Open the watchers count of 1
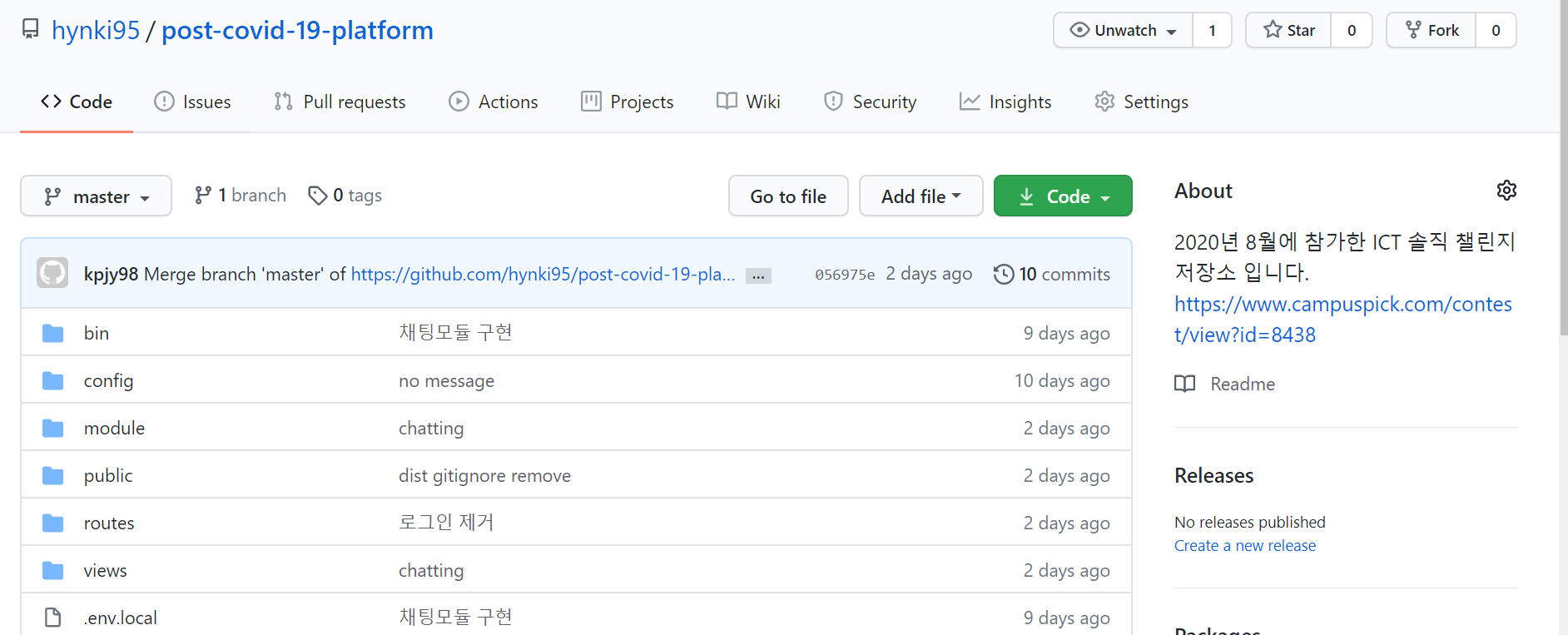Viewport: 1568px width, 635px height. [1212, 30]
